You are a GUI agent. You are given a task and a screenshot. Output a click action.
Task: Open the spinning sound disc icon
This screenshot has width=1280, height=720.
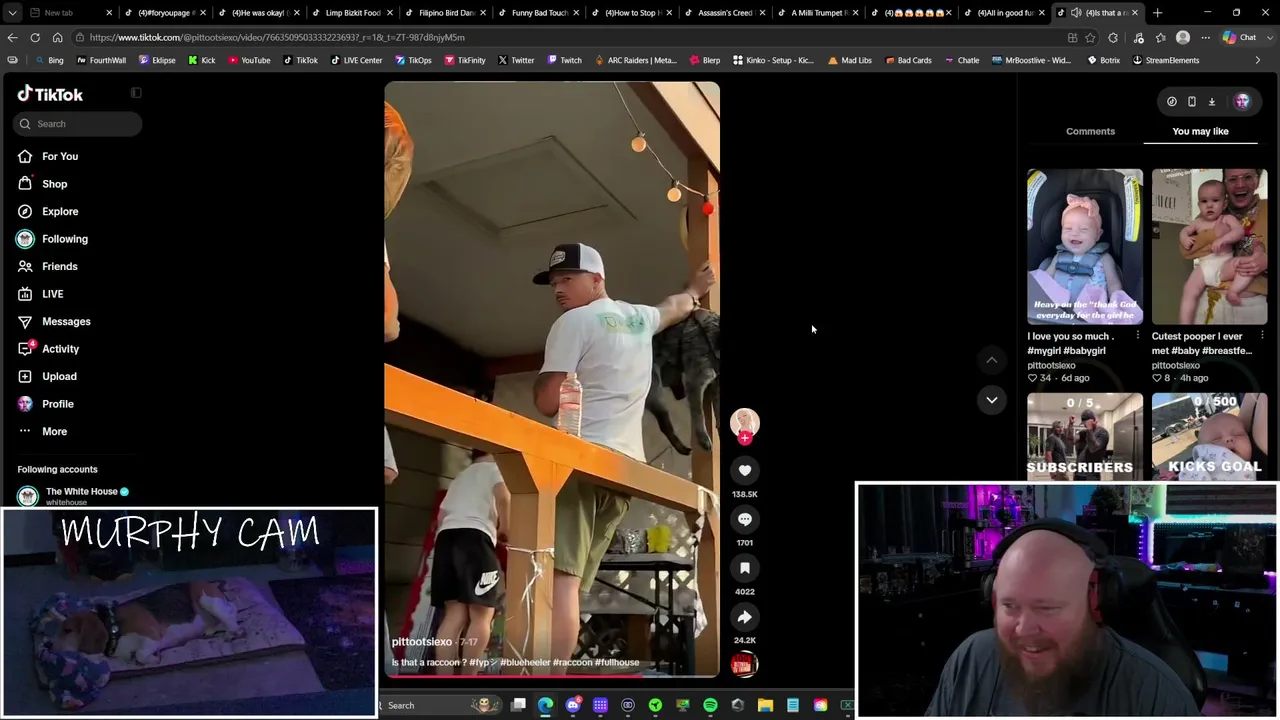click(x=744, y=664)
